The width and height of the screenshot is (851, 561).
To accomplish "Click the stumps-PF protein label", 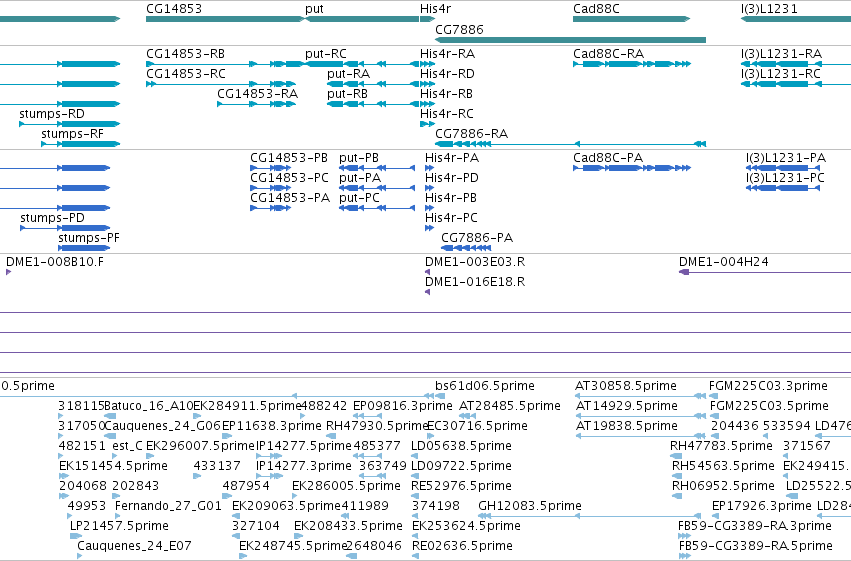I will [x=89, y=238].
